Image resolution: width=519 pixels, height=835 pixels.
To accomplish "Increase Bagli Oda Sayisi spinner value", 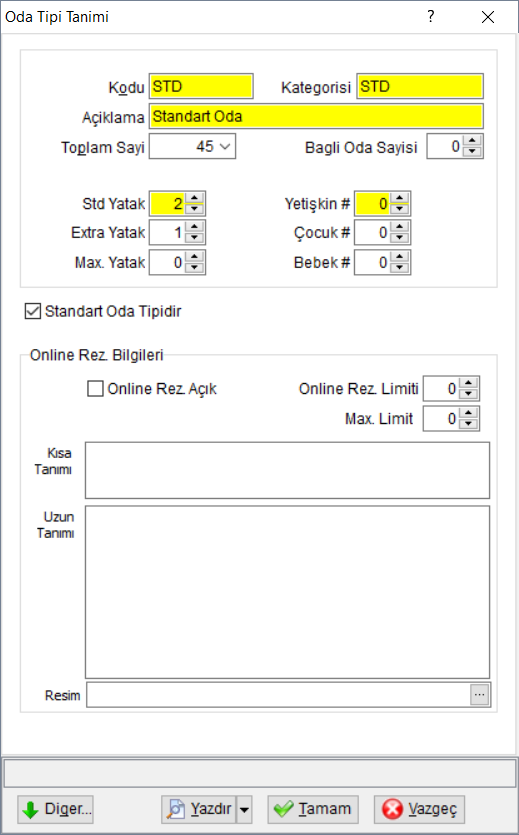I will [472, 141].
